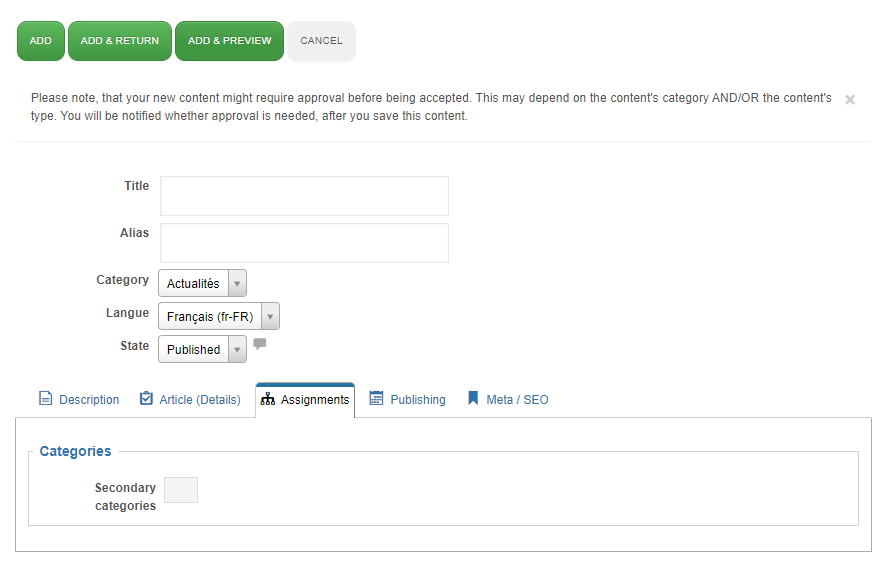Expand the Langue dropdown Français (fr-FR)
The height and width of the screenshot is (580, 885).
219,317
